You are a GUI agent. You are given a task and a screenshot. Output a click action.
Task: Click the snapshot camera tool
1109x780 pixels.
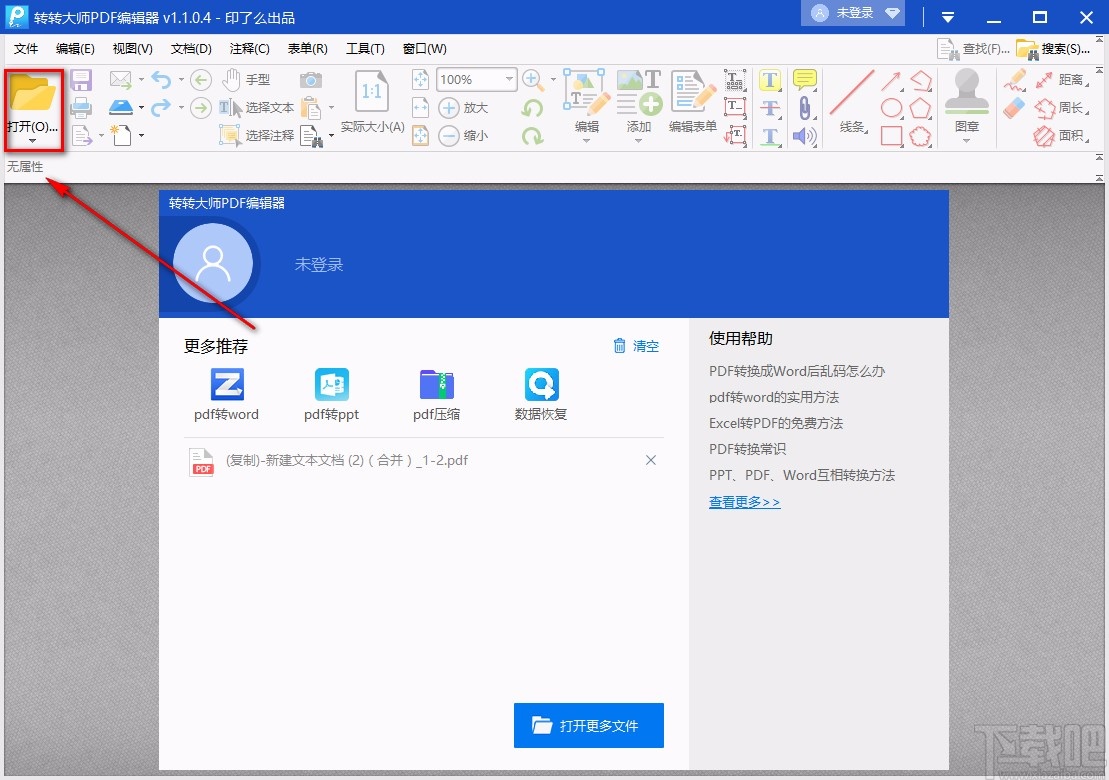[x=310, y=79]
